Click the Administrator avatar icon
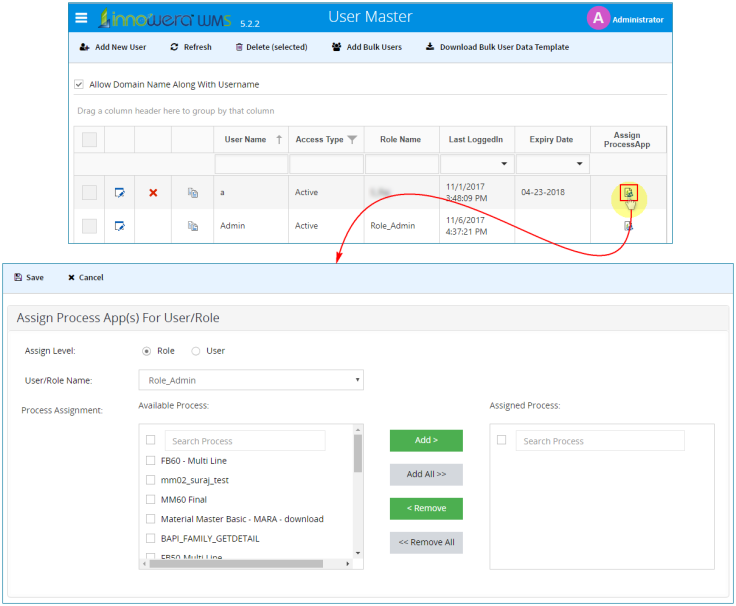Image resolution: width=736 pixels, height=606 pixels. (598, 18)
